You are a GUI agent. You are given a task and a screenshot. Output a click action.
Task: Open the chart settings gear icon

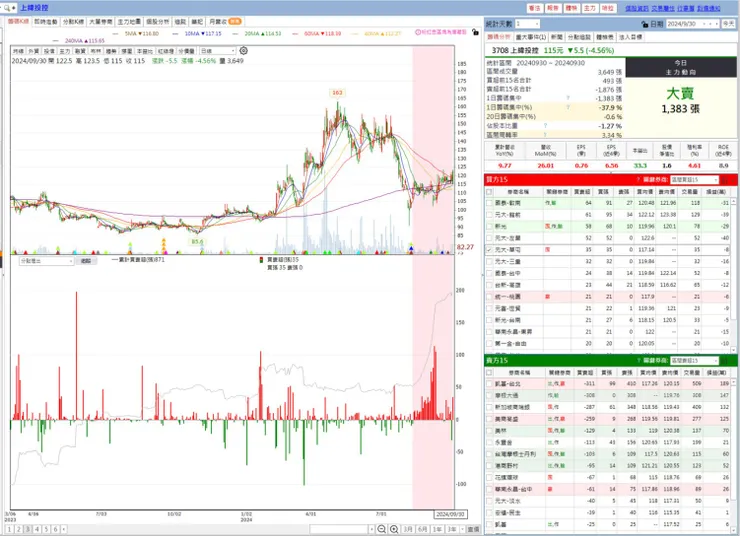pos(243,50)
